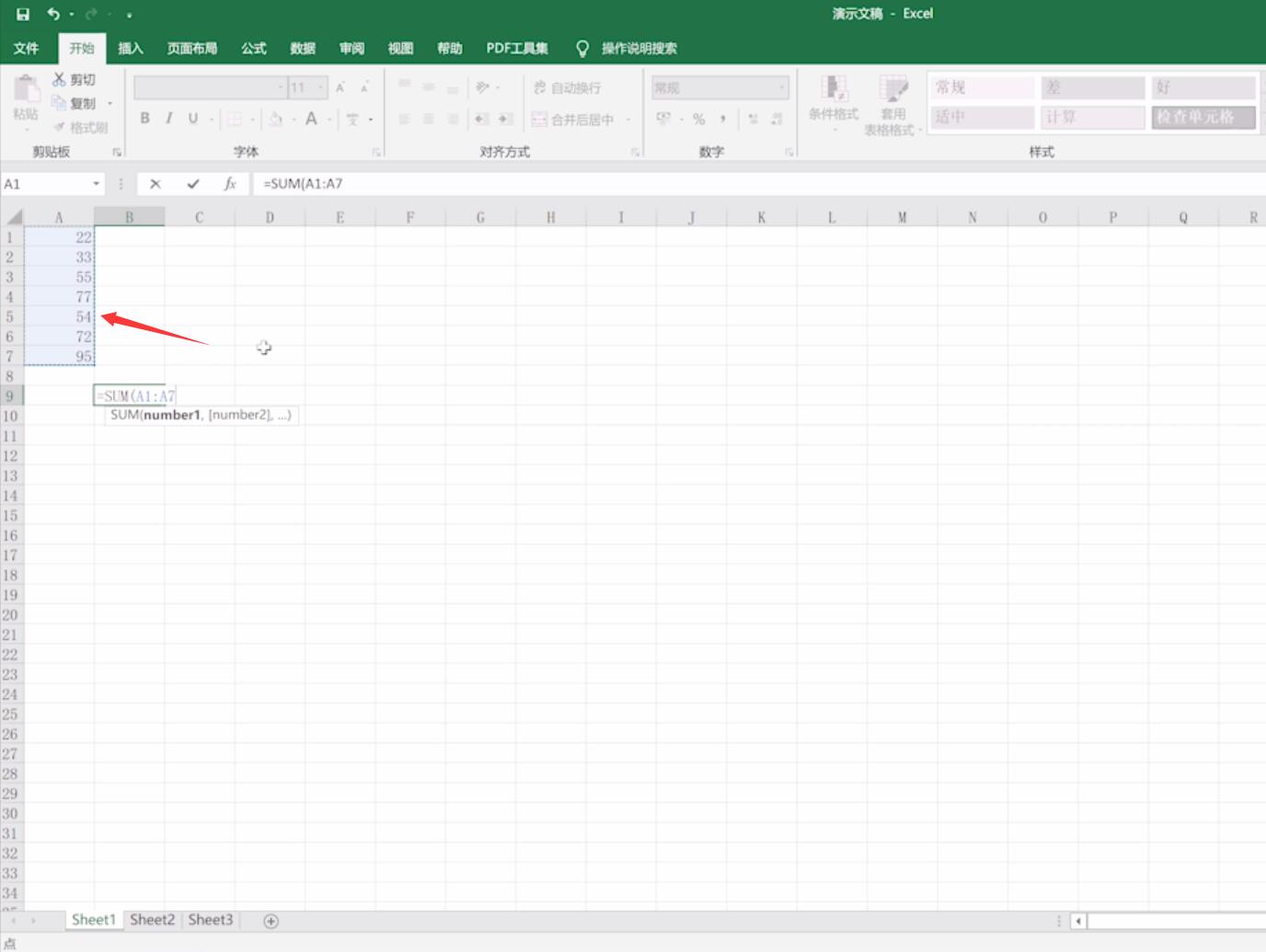The width and height of the screenshot is (1266, 952).
Task: Toggle align right icon
Action: point(452,119)
